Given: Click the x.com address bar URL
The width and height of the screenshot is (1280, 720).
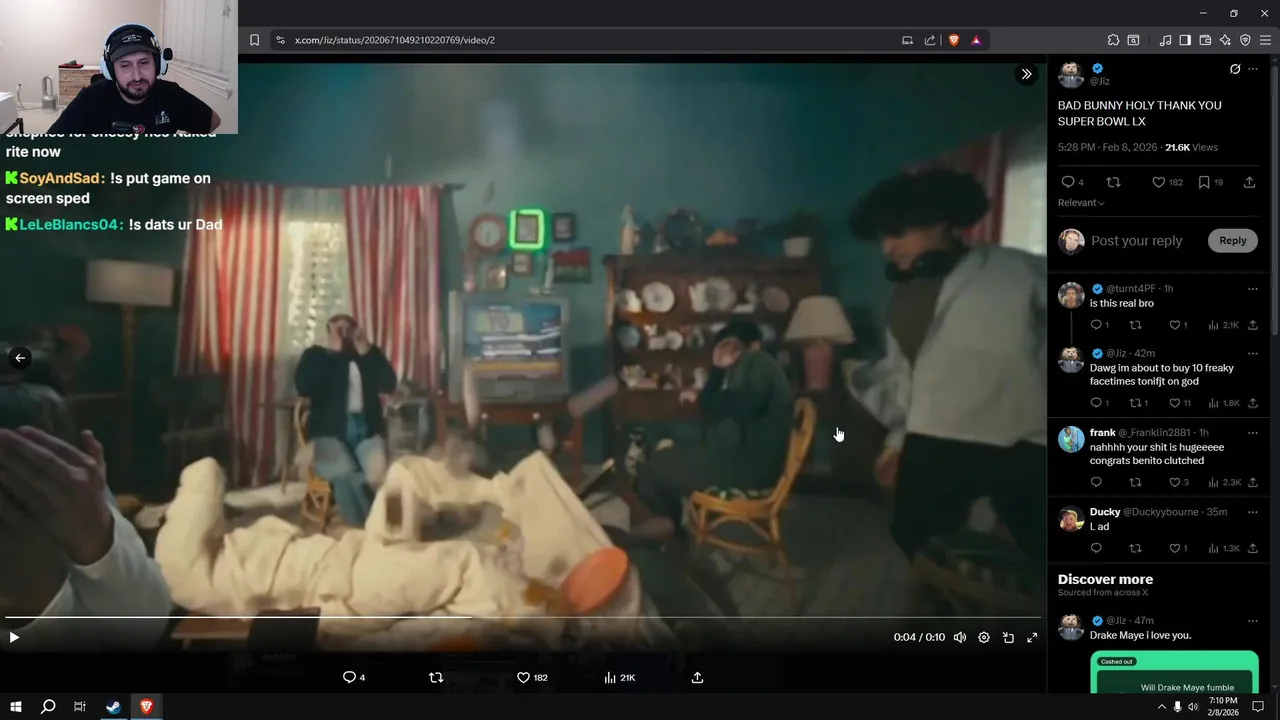Looking at the screenshot, I should [394, 40].
